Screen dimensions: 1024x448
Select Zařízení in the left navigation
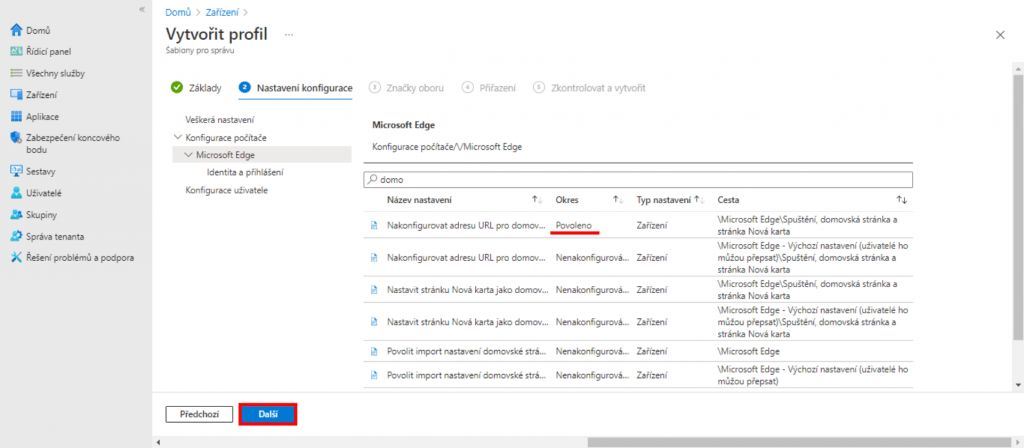coord(41,94)
